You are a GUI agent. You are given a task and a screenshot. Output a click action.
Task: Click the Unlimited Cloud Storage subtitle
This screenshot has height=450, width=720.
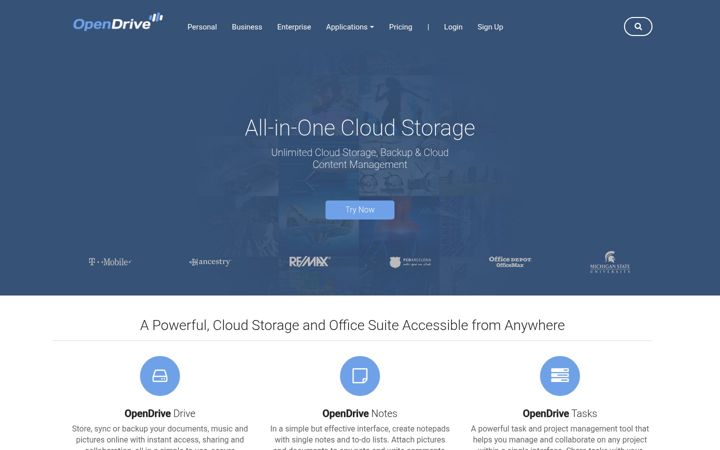pyautogui.click(x=360, y=158)
